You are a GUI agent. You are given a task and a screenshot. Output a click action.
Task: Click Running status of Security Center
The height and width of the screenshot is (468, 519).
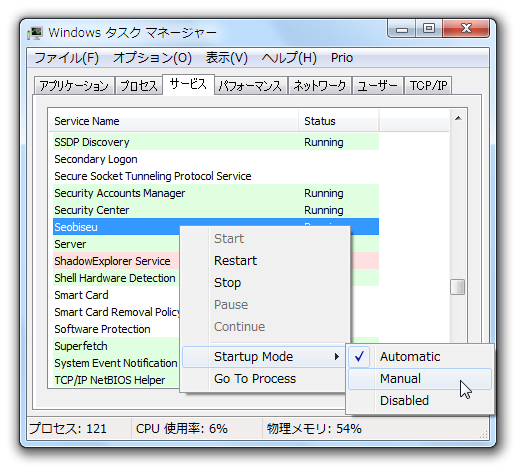[x=324, y=210]
